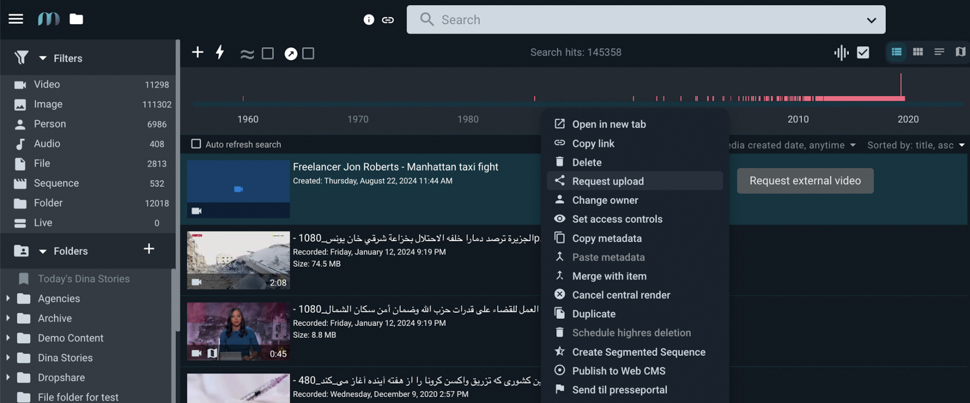Open Today's Dina Stories folder
This screenshot has width=970, height=403.
(x=84, y=279)
